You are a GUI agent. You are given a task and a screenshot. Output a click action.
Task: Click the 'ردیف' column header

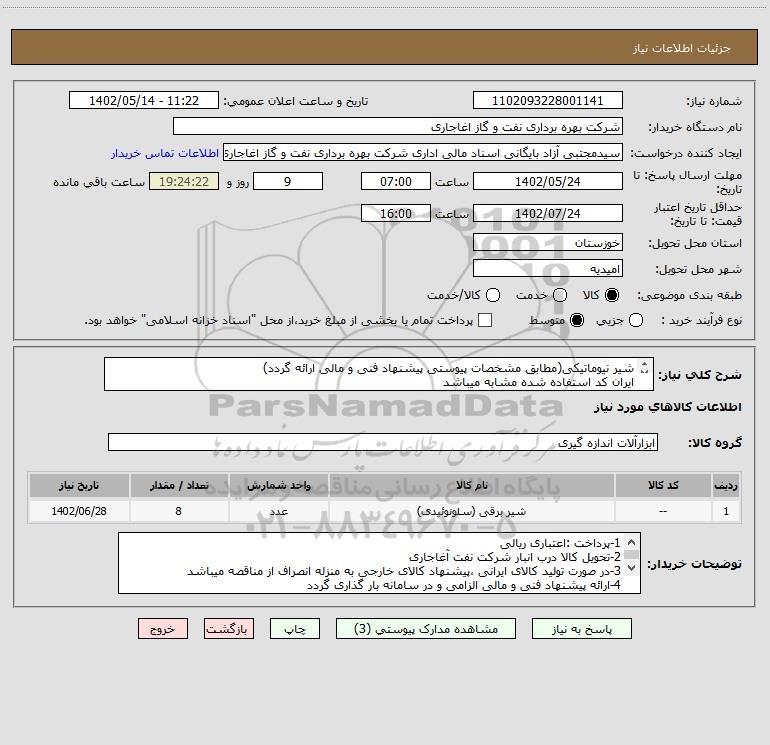coord(726,486)
